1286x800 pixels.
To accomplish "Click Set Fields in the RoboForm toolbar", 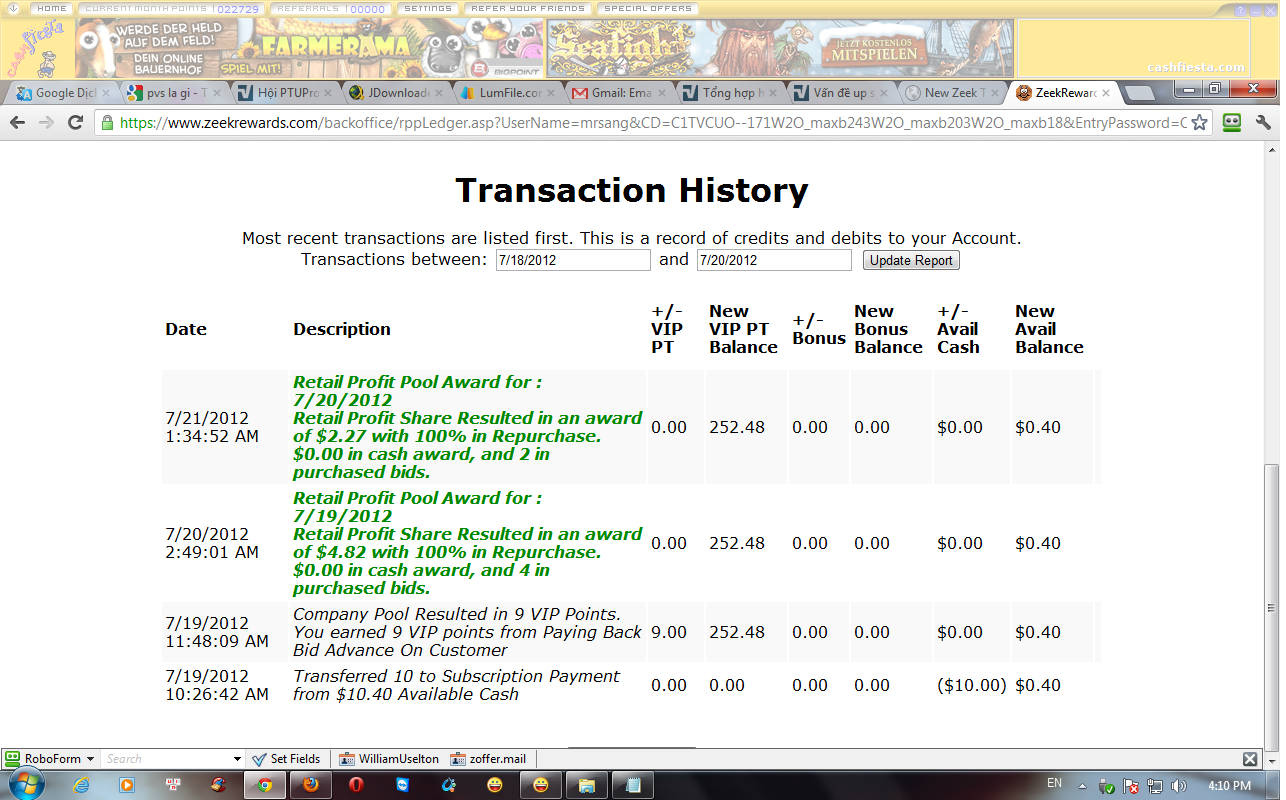I will tap(287, 759).
